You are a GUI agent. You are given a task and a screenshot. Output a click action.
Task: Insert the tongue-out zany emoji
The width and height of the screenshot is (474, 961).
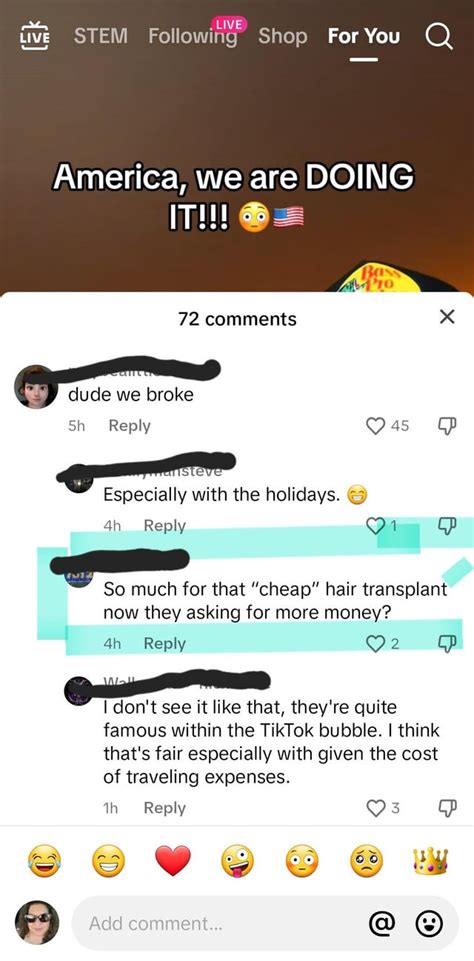point(237,861)
